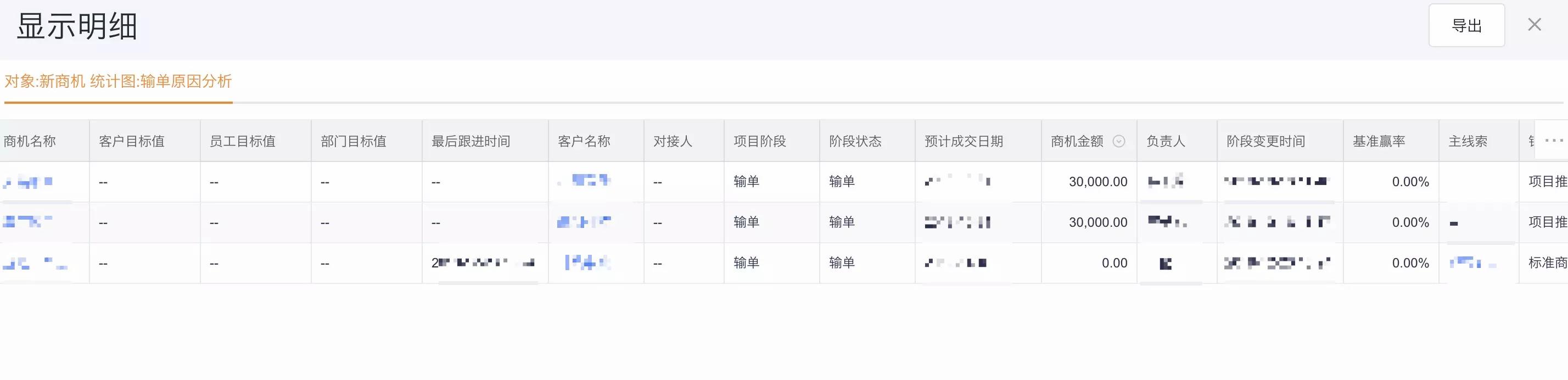Open the second row's blurred 商机名称 link
Viewport: 1568px width, 380px height.
pos(27,222)
